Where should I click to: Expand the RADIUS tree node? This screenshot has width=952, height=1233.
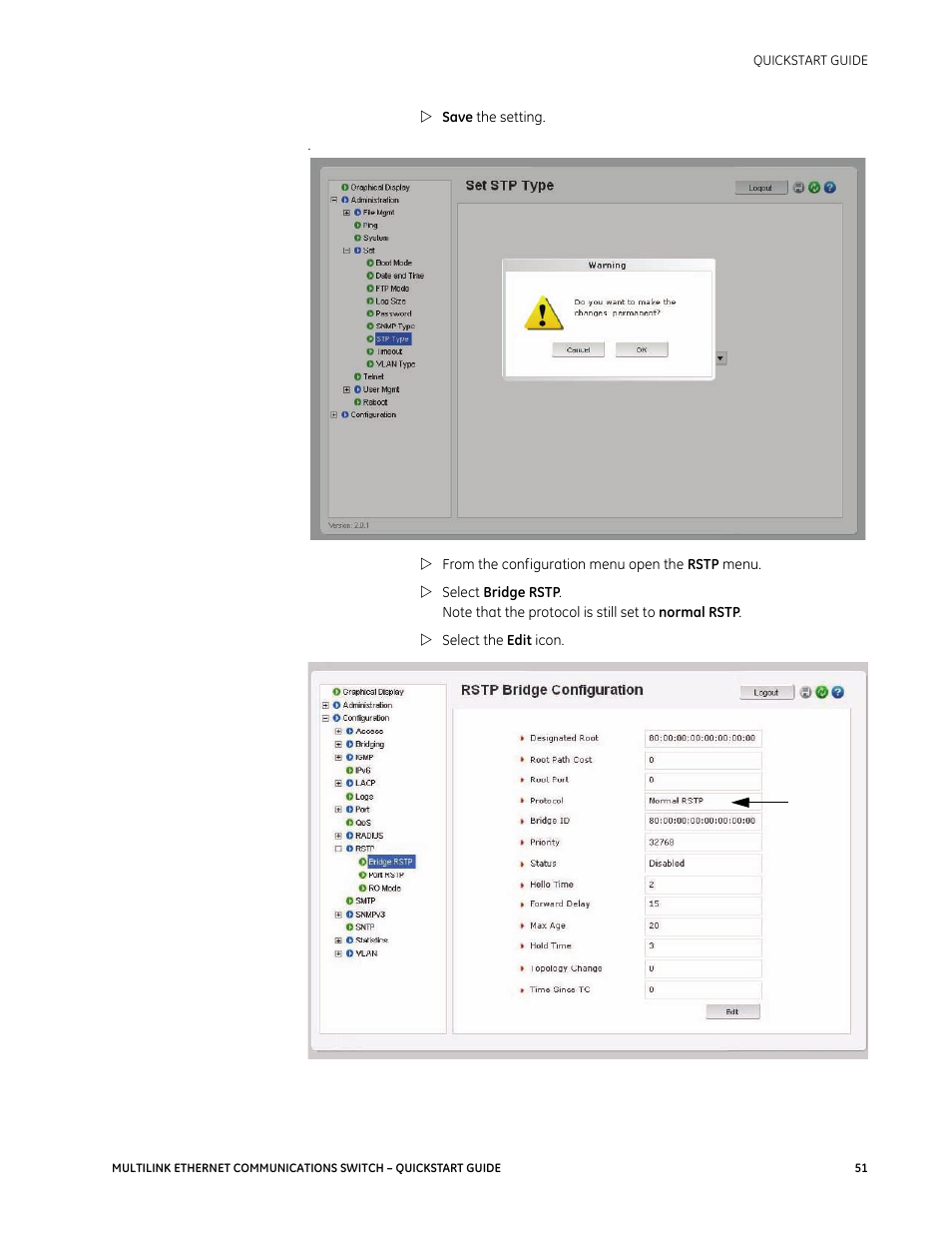coord(338,836)
